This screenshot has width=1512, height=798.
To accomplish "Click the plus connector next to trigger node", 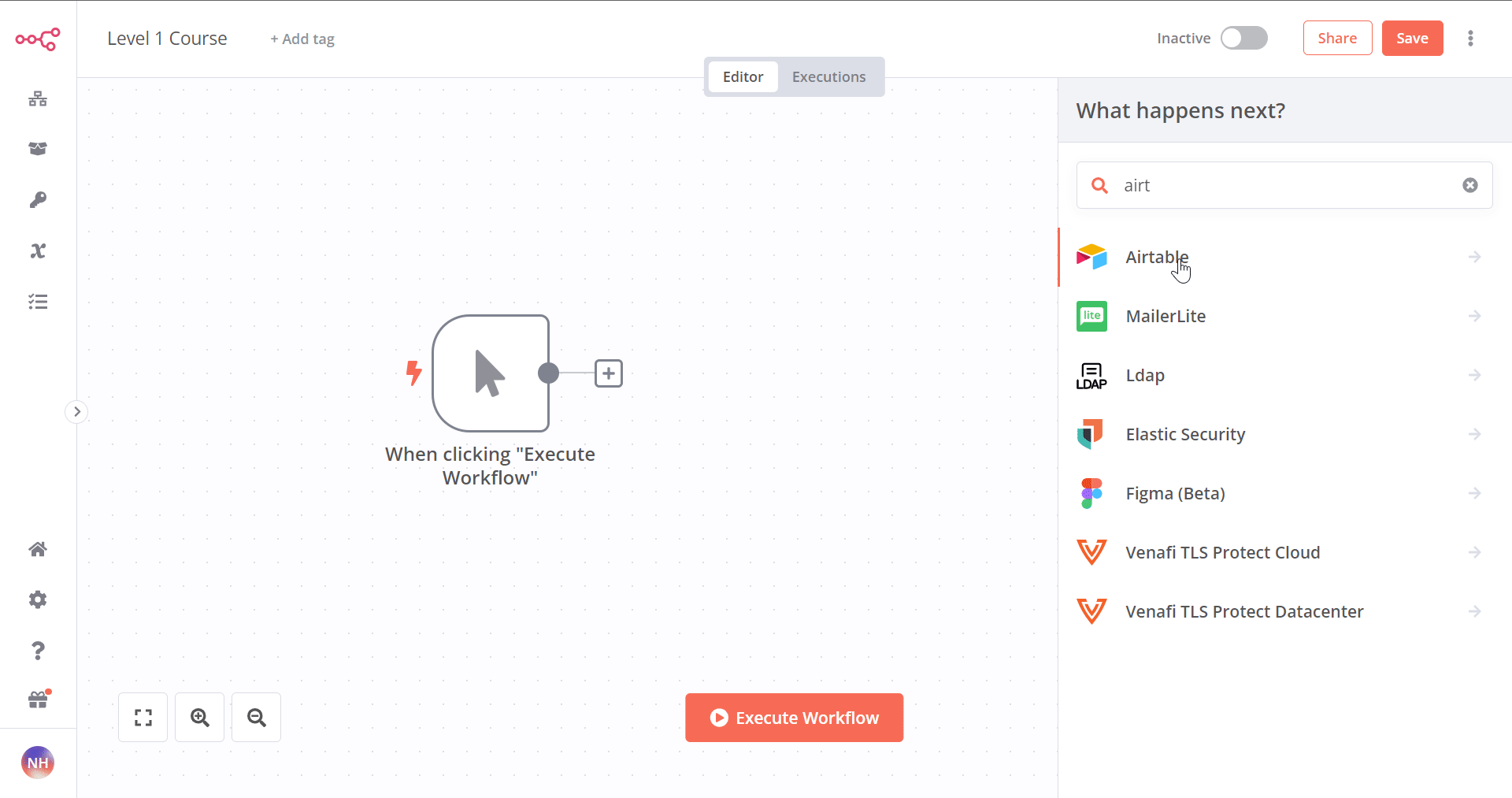I will point(609,373).
